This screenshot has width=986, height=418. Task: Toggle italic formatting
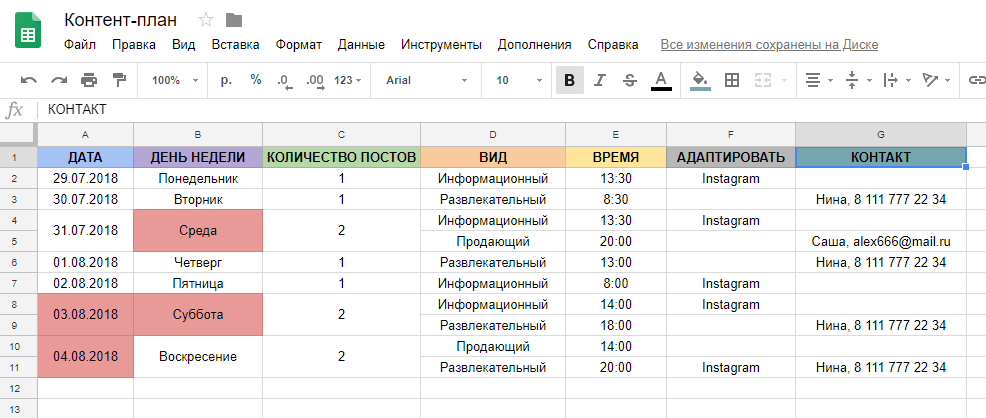[x=599, y=80]
